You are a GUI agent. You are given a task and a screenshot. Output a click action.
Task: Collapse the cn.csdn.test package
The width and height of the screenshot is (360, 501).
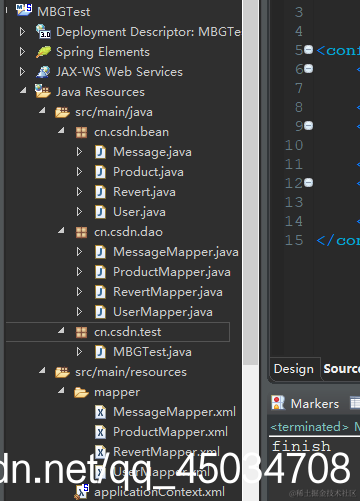(61, 330)
